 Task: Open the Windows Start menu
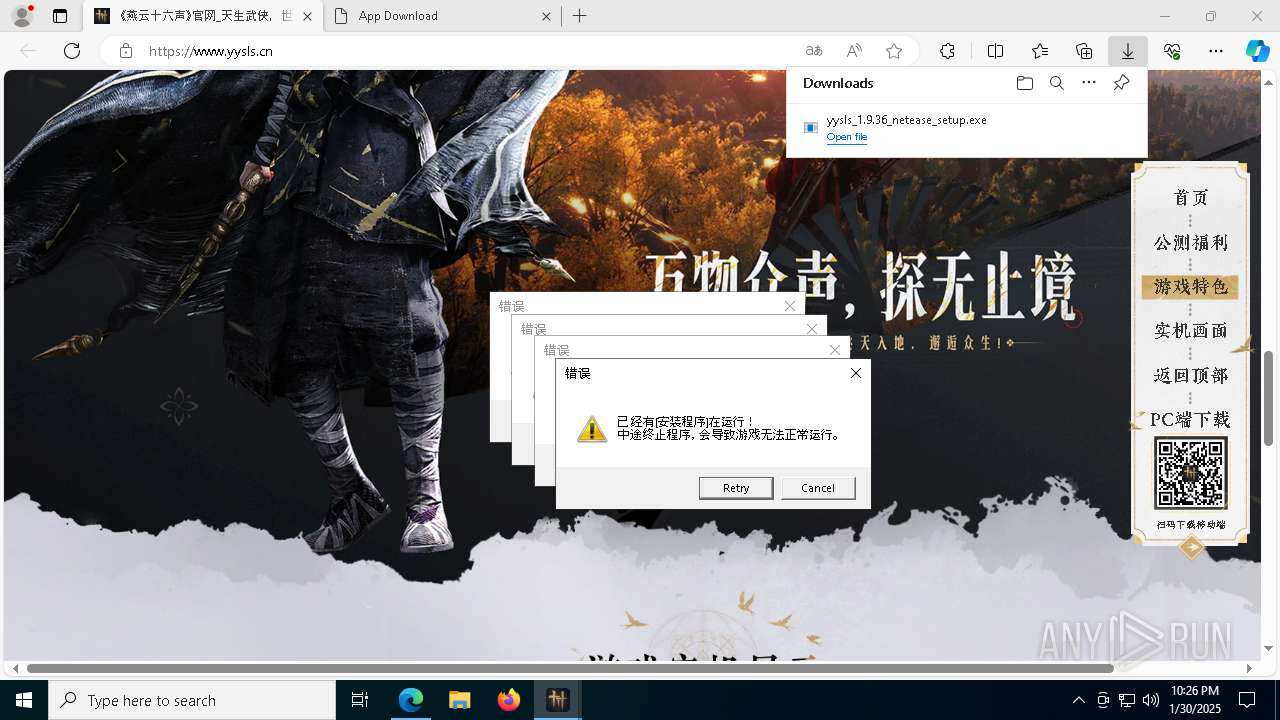click(24, 700)
